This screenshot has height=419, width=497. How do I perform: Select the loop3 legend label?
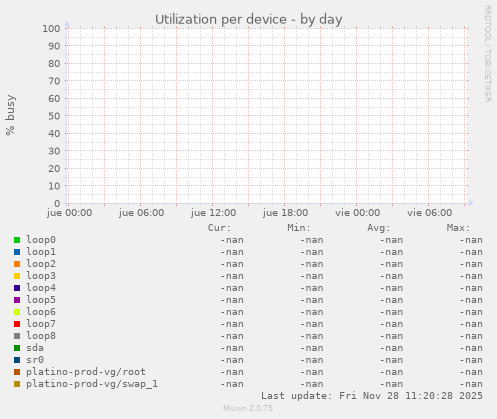point(41,276)
